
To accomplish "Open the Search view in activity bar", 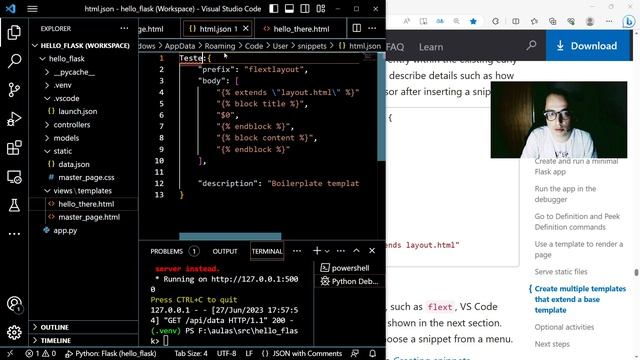I will (x=14, y=61).
